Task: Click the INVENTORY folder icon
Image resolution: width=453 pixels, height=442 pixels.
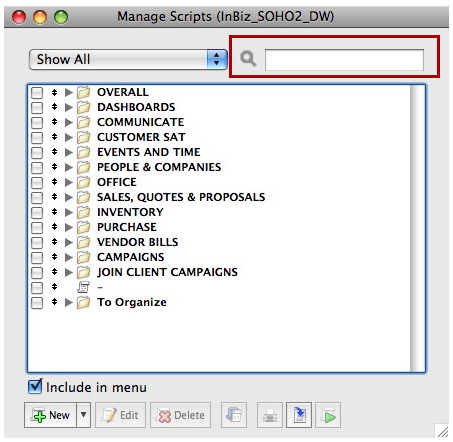Action: [x=83, y=212]
